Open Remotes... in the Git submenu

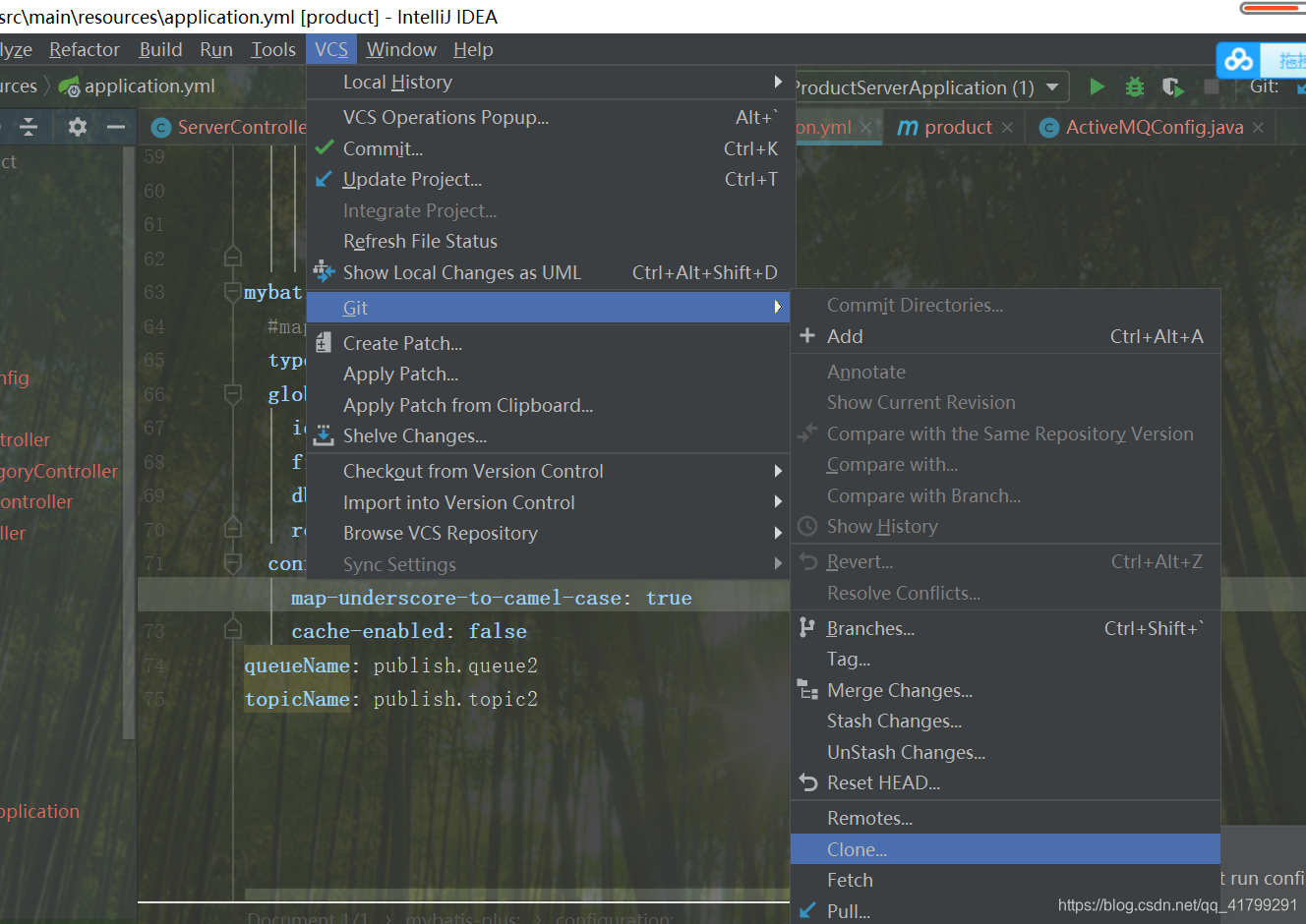pyautogui.click(x=1005, y=818)
